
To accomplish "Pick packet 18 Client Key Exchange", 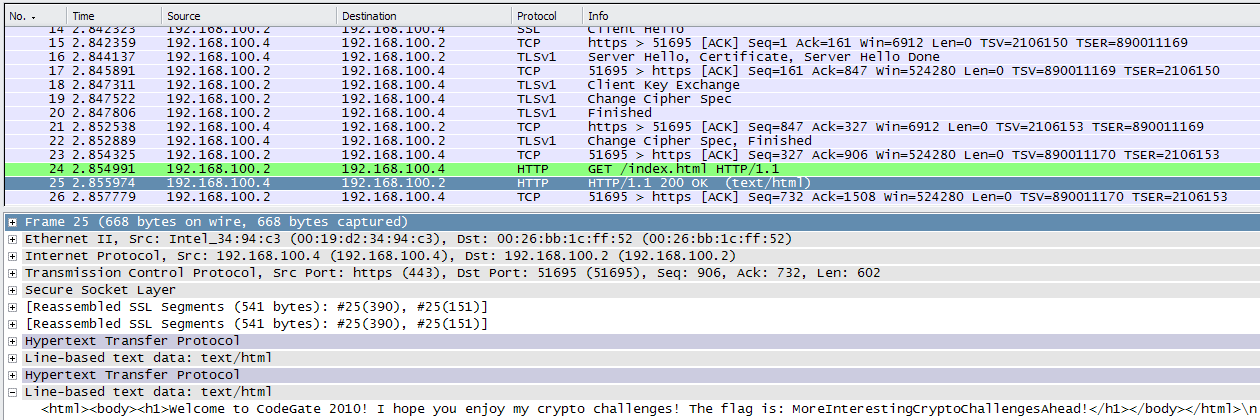I will coord(662,85).
